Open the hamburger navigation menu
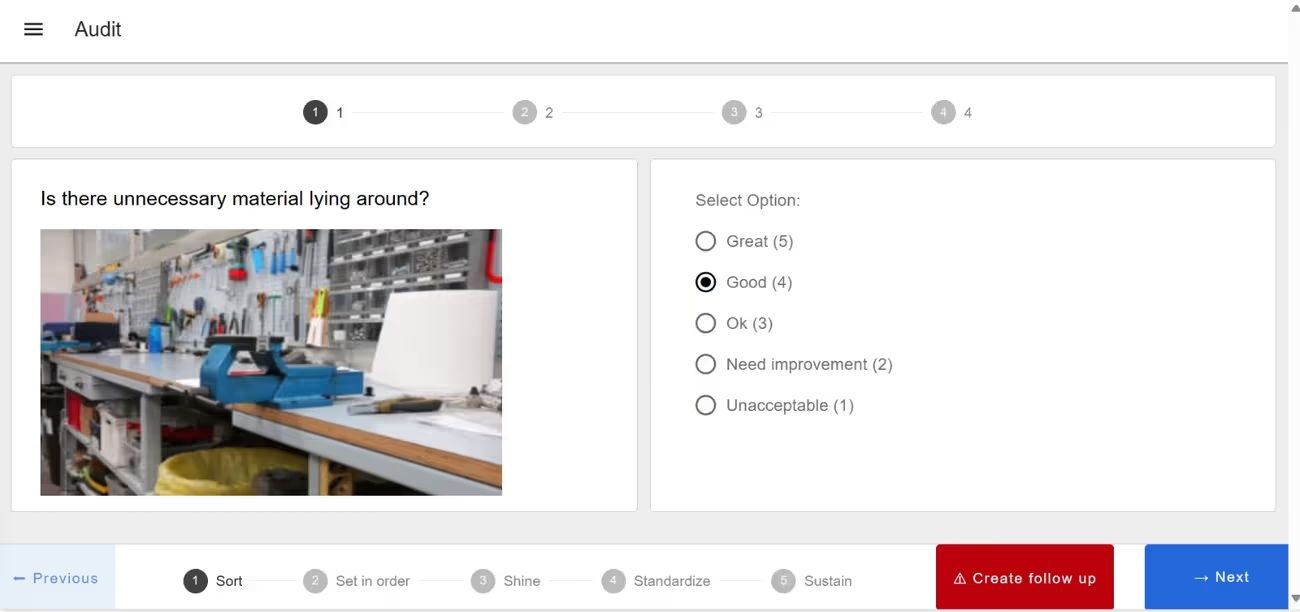The height and width of the screenshot is (612, 1300). coord(33,28)
